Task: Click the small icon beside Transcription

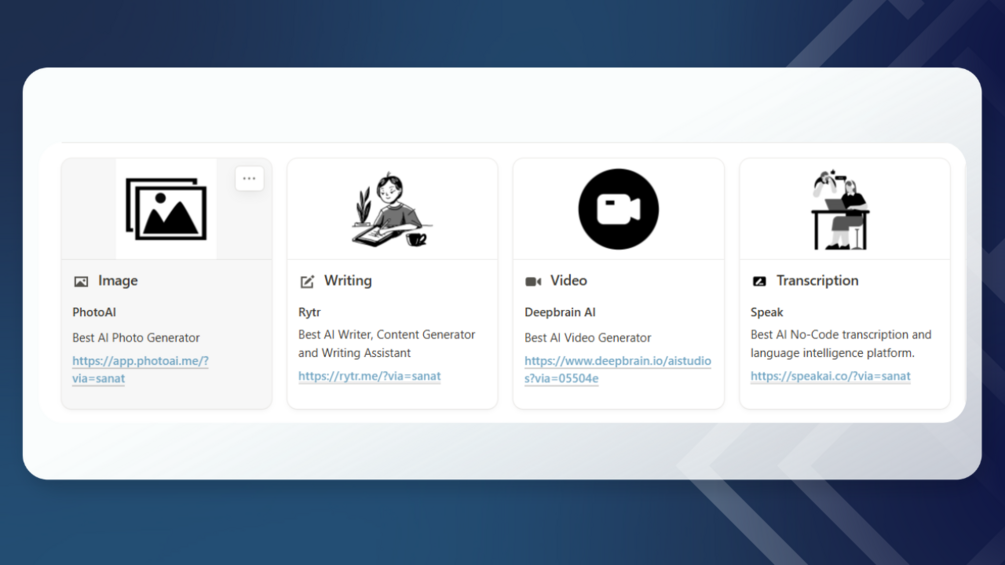Action: pyautogui.click(x=760, y=281)
